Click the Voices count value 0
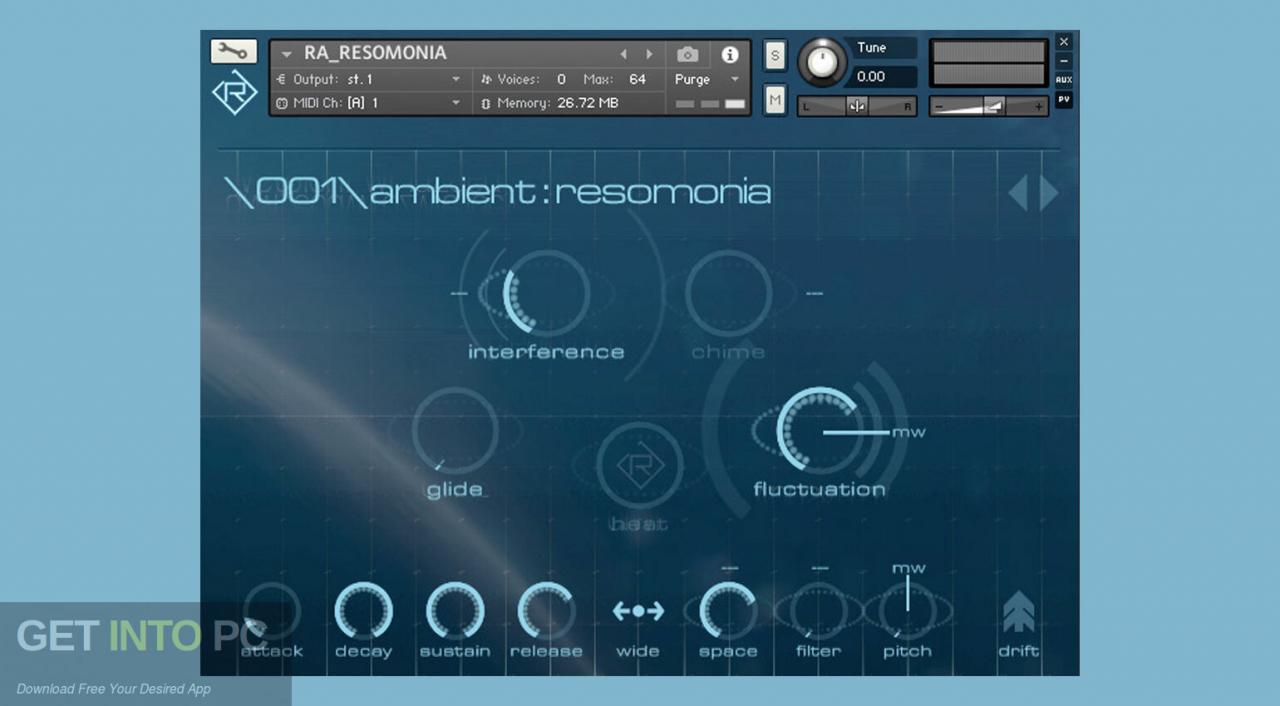The width and height of the screenshot is (1280, 706). (x=561, y=79)
